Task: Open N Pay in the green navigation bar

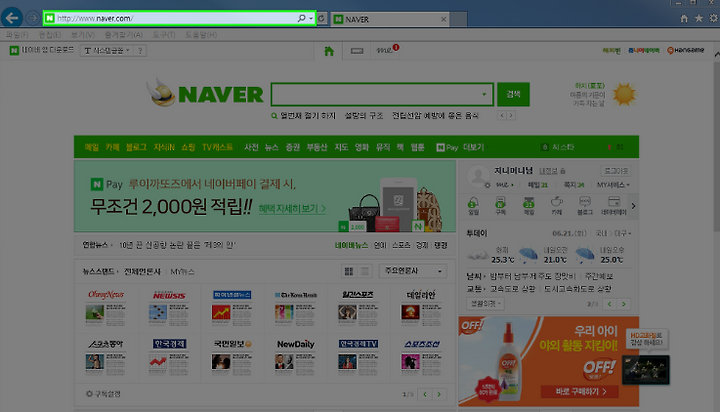Action: (x=447, y=147)
